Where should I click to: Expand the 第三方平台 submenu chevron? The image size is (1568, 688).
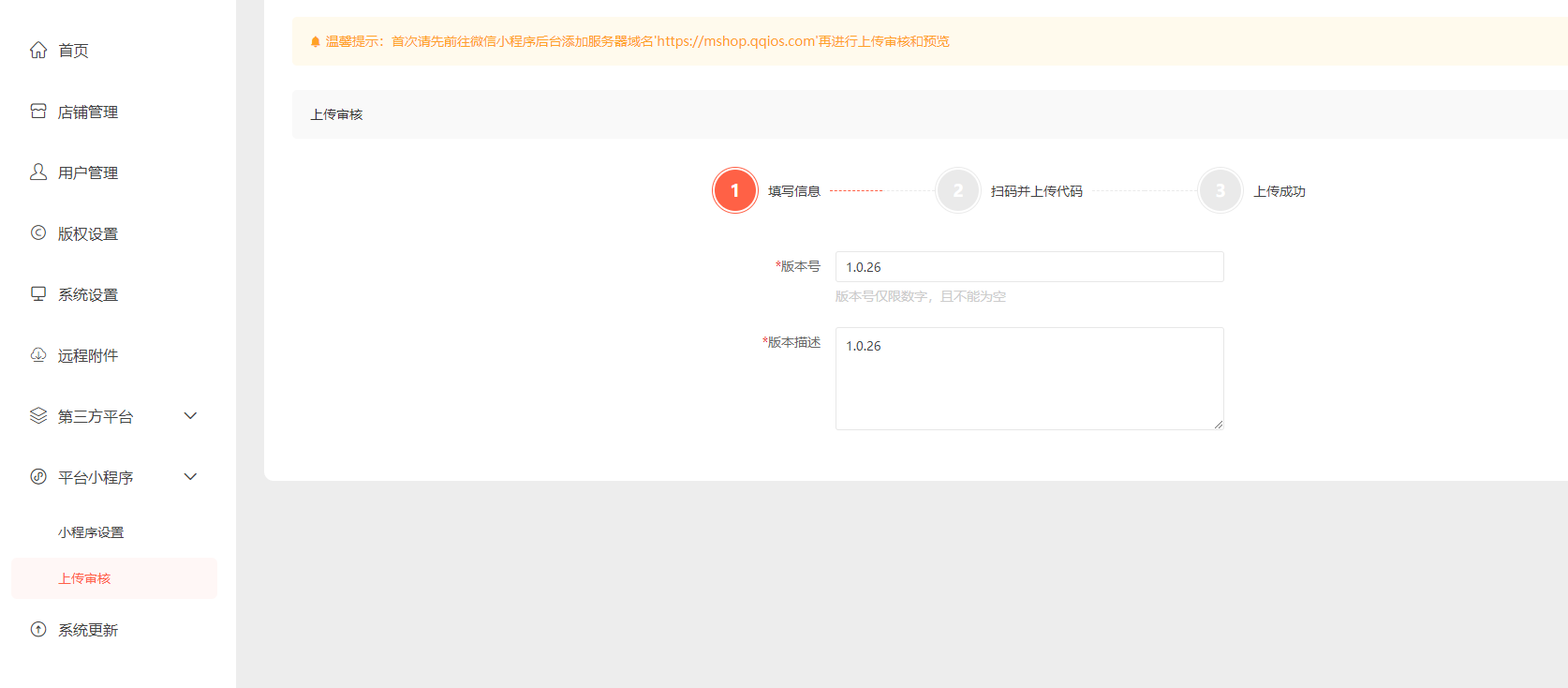coord(190,415)
